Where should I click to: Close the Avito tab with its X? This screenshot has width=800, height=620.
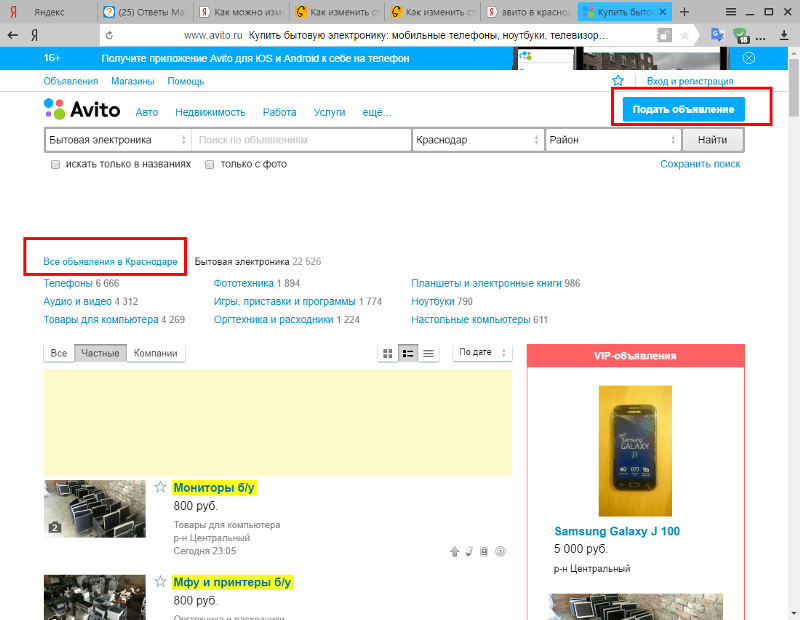pyautogui.click(x=662, y=12)
